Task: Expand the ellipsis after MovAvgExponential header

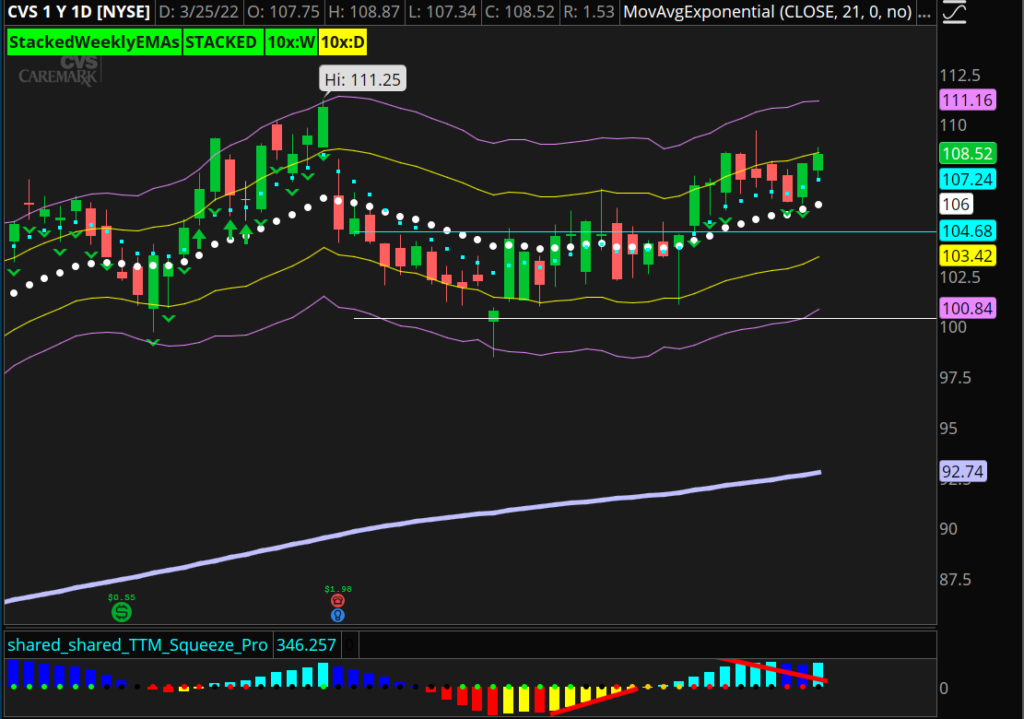Action: pos(927,14)
